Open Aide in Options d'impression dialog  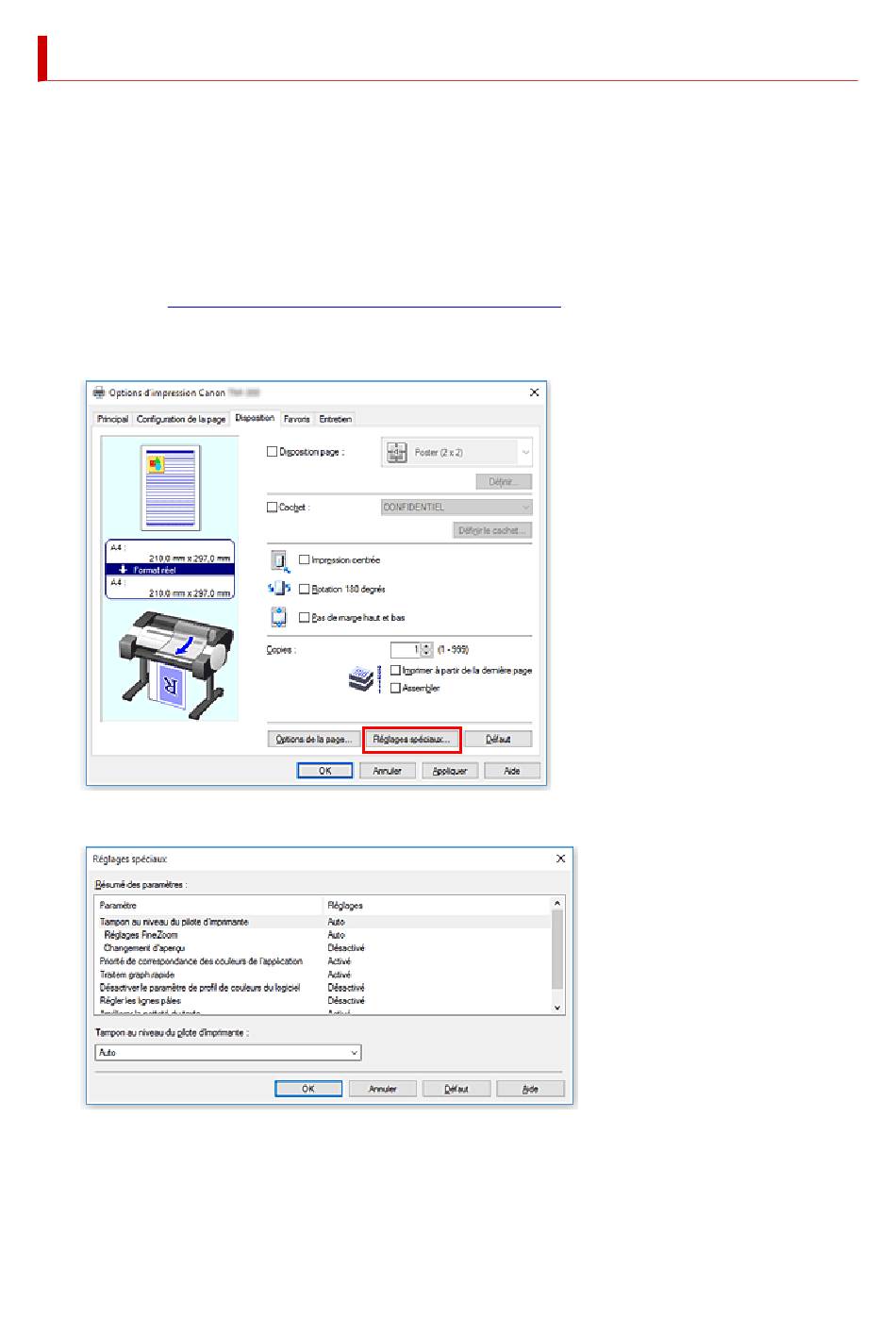click(512, 772)
